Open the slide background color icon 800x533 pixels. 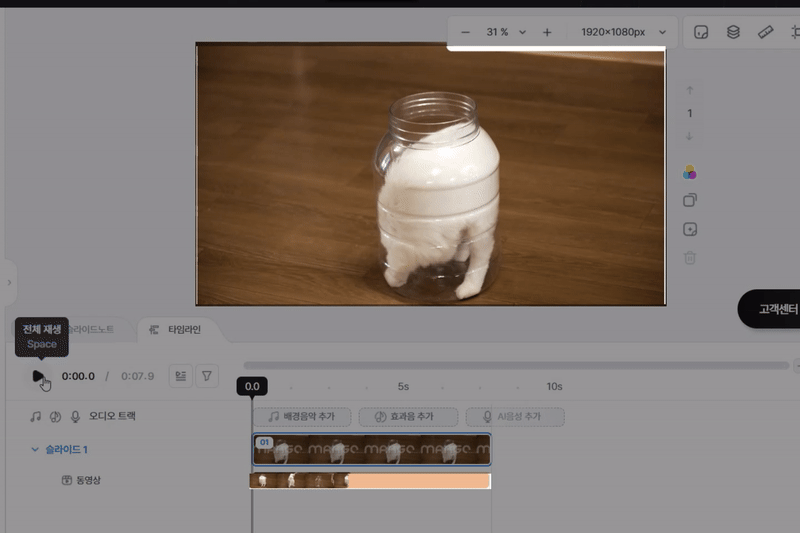(689, 172)
